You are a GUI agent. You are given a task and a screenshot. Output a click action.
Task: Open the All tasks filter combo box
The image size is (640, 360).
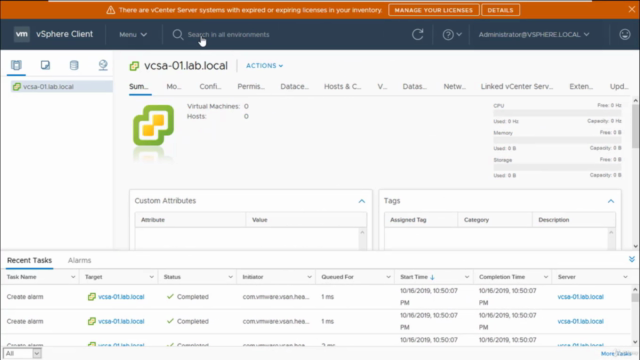coord(22,353)
